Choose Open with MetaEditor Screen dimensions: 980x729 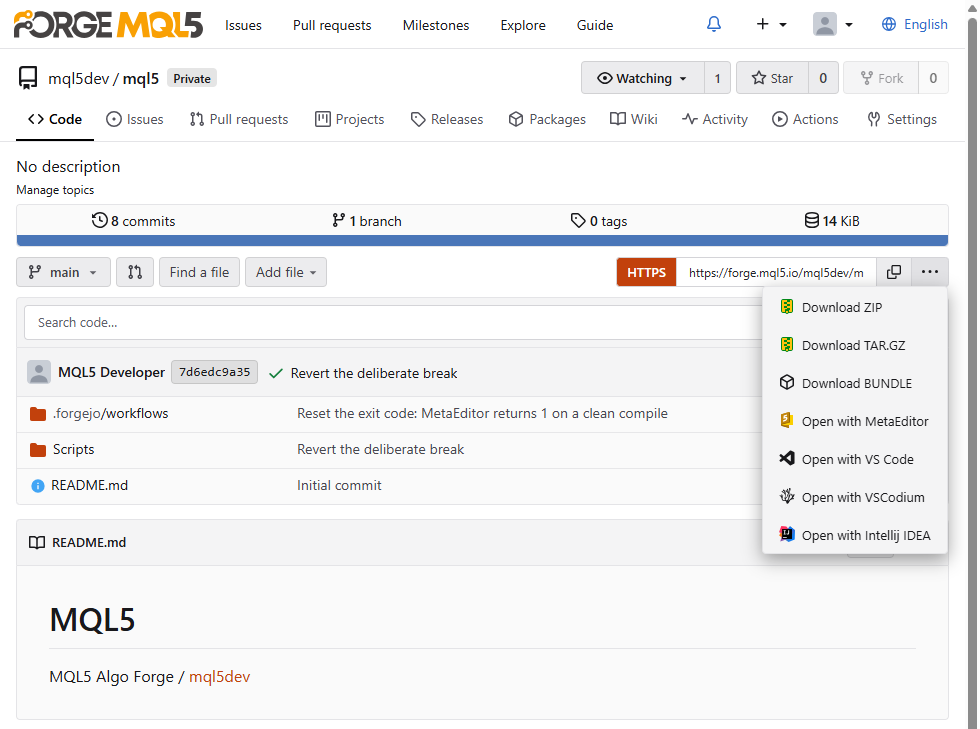tap(855, 421)
